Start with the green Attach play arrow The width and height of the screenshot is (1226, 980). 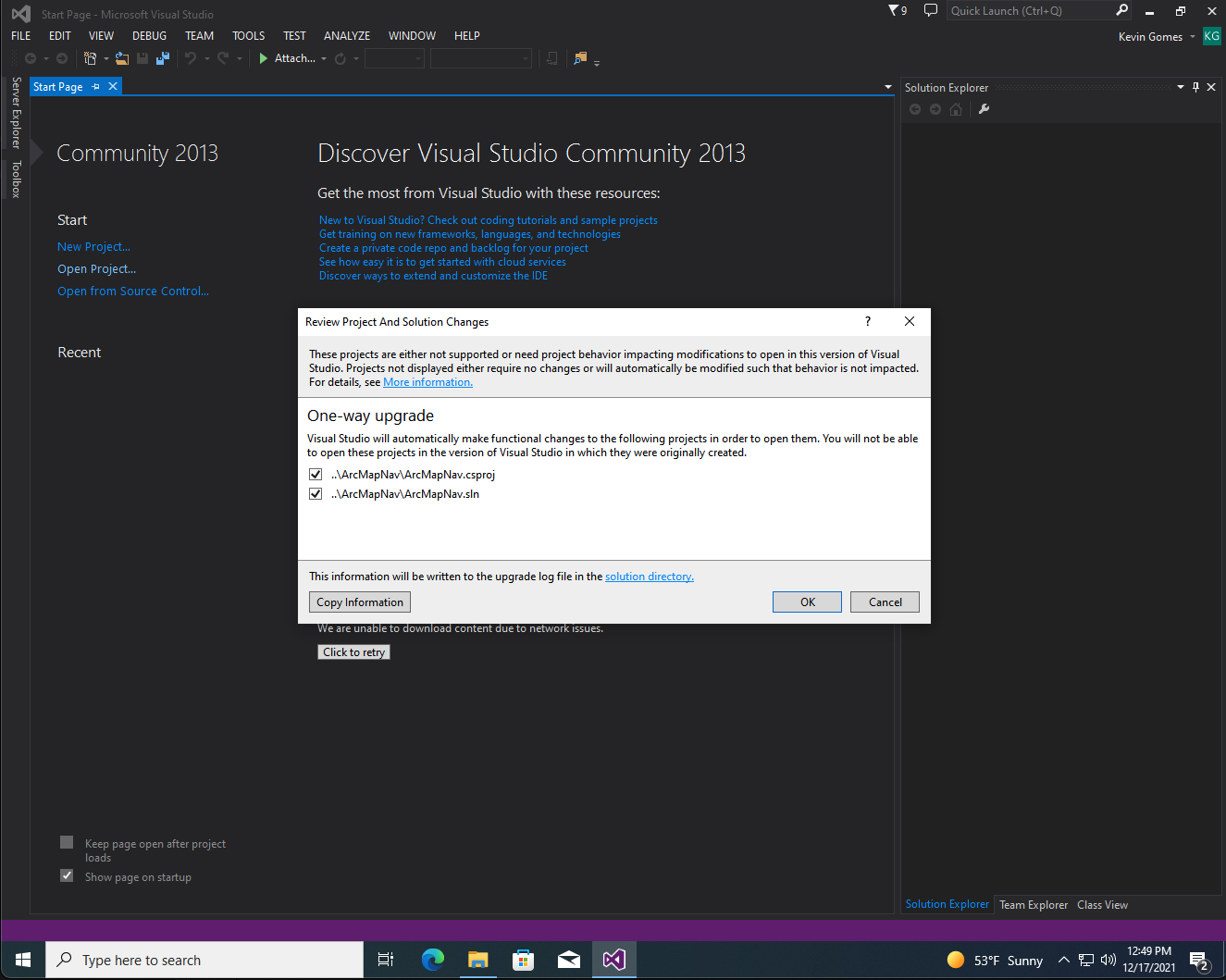(264, 58)
